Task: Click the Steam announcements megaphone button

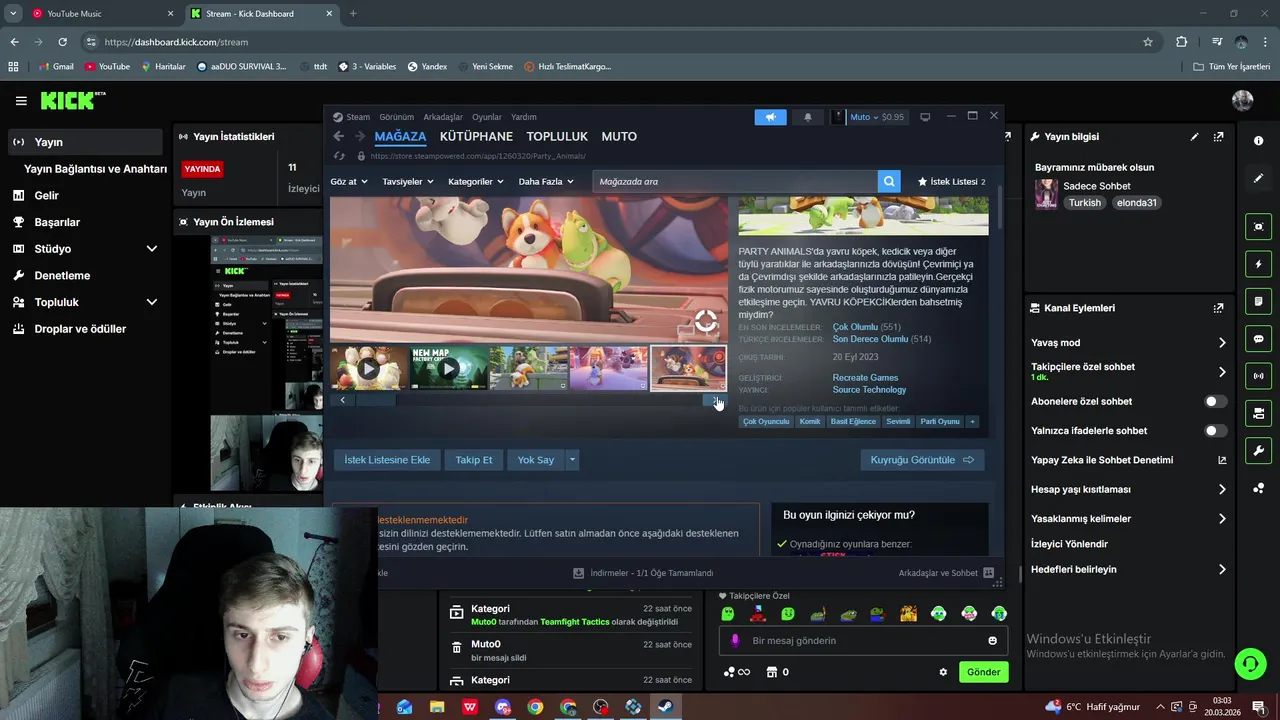Action: pos(770,117)
